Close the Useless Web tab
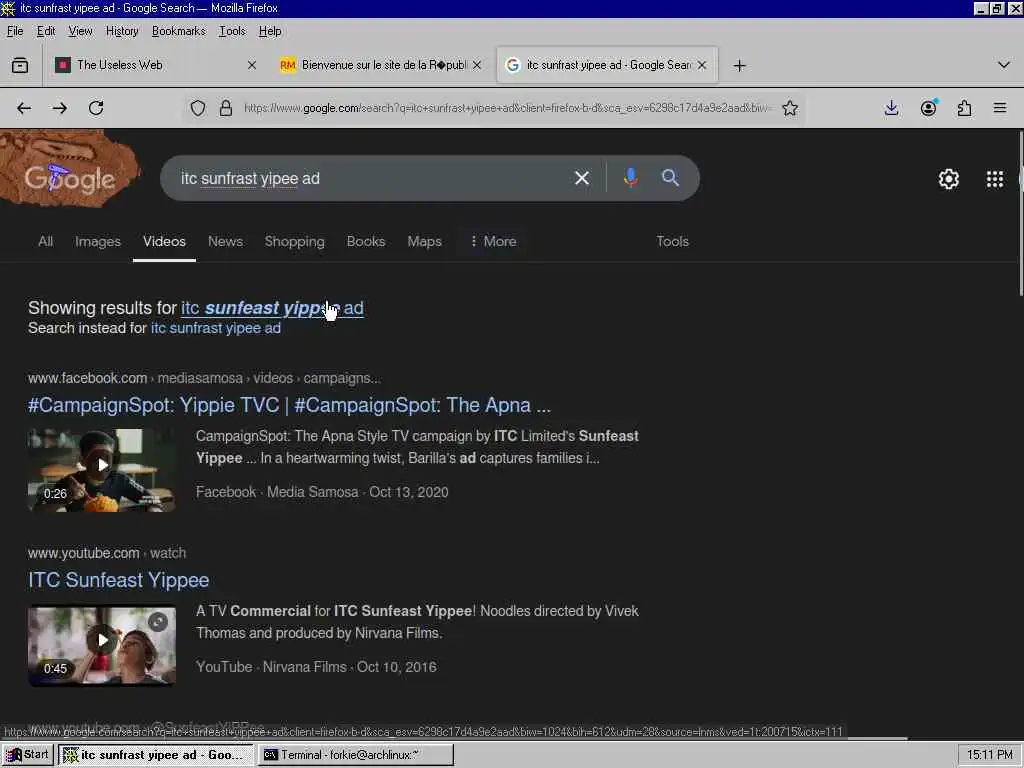The width and height of the screenshot is (1024, 768). [x=252, y=65]
